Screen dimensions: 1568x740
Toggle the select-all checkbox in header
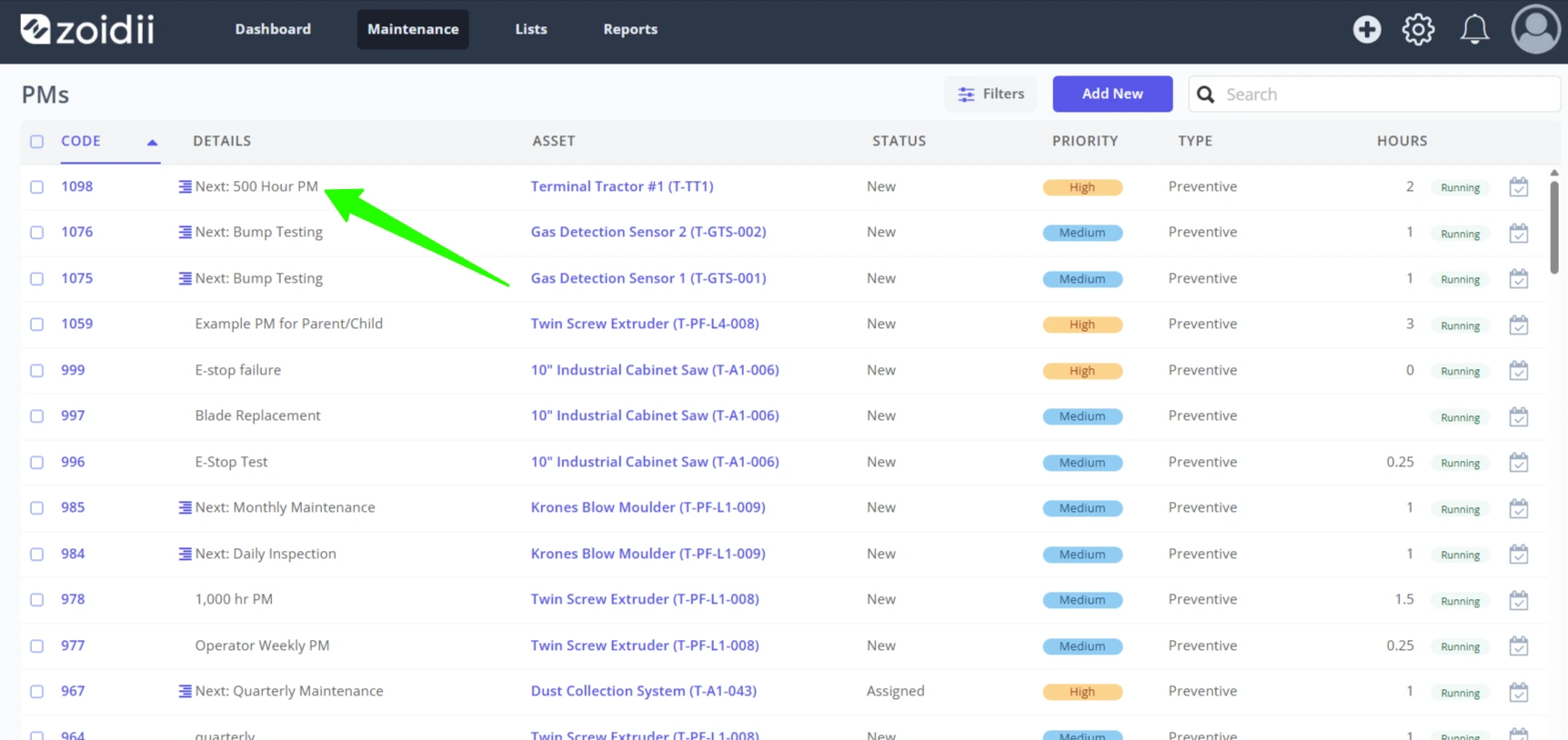36,142
